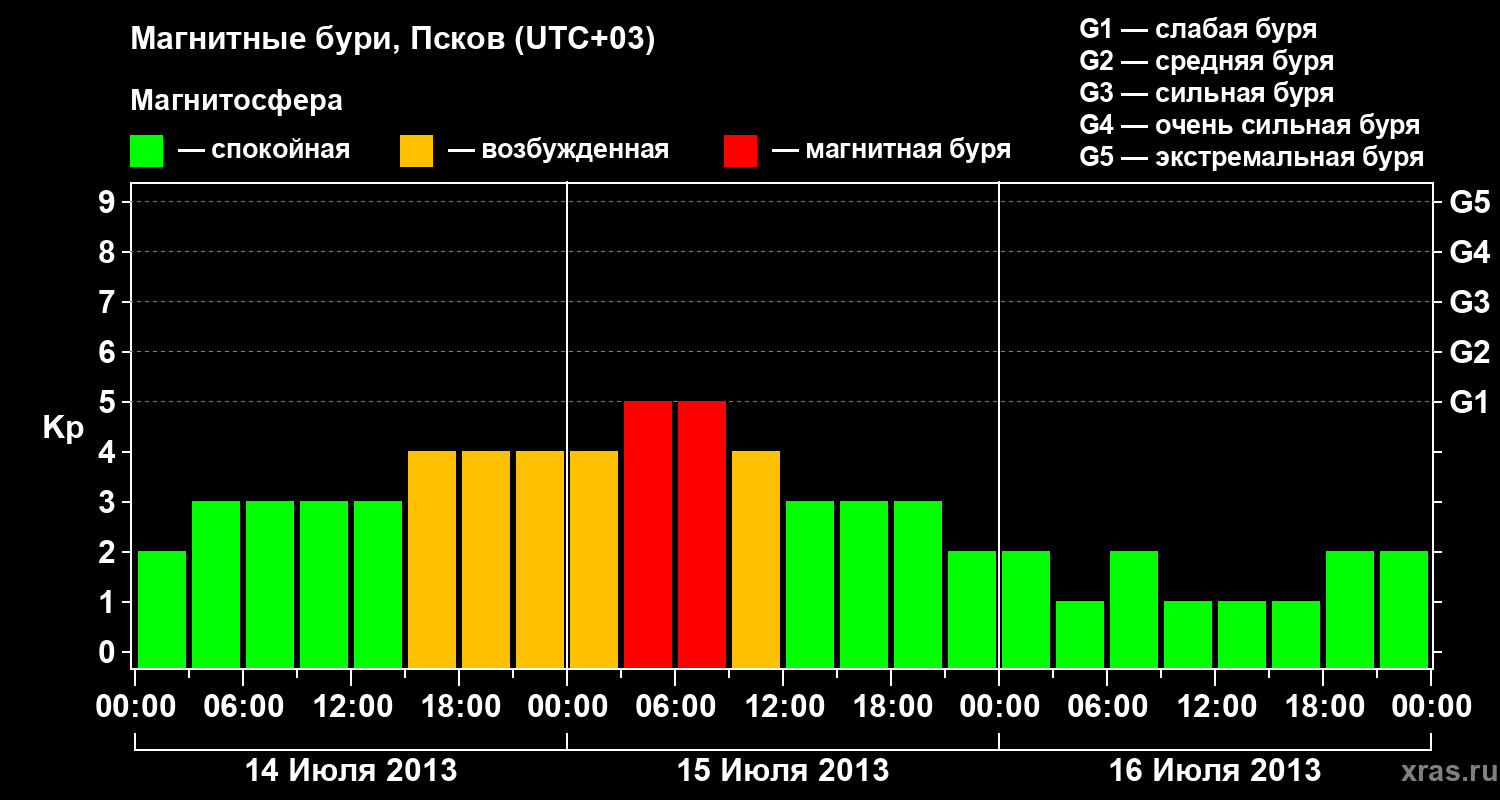The width and height of the screenshot is (1500, 800).
Task: Click the 16 Июля 18:00–21:00 green bar
Action: click(1350, 609)
